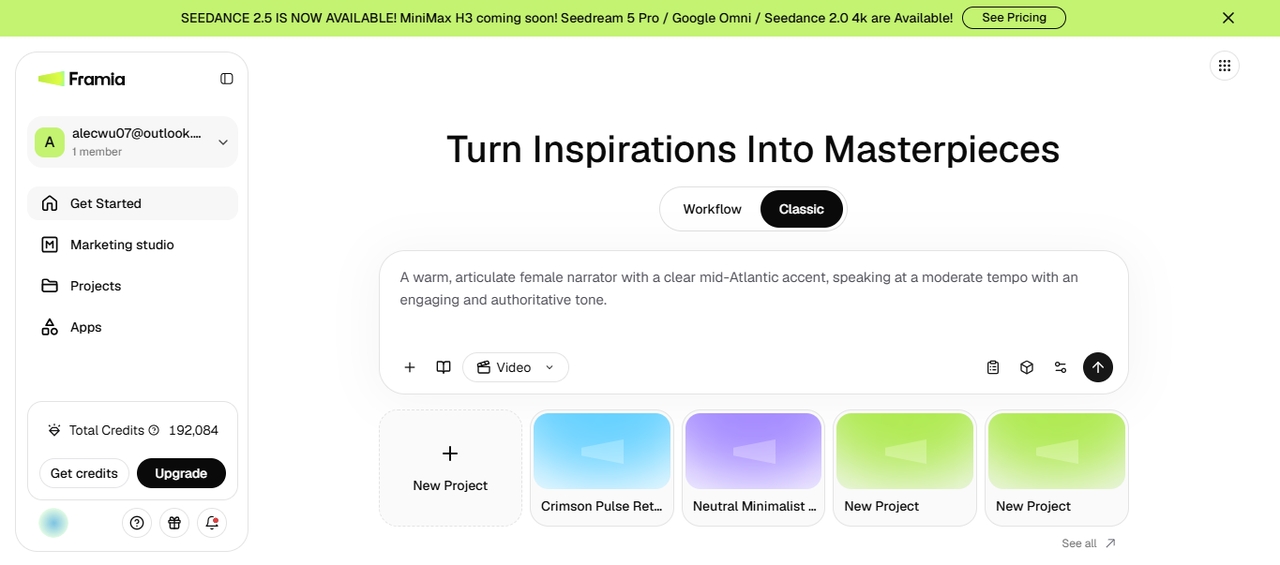Click the gift rewards icon
1280x565 pixels.
click(175, 522)
